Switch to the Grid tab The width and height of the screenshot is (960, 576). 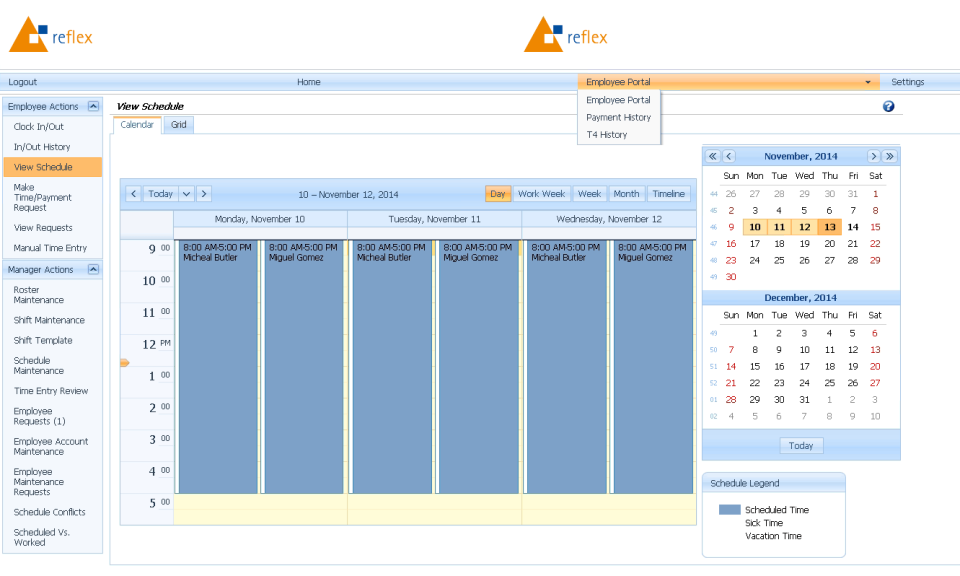click(178, 124)
